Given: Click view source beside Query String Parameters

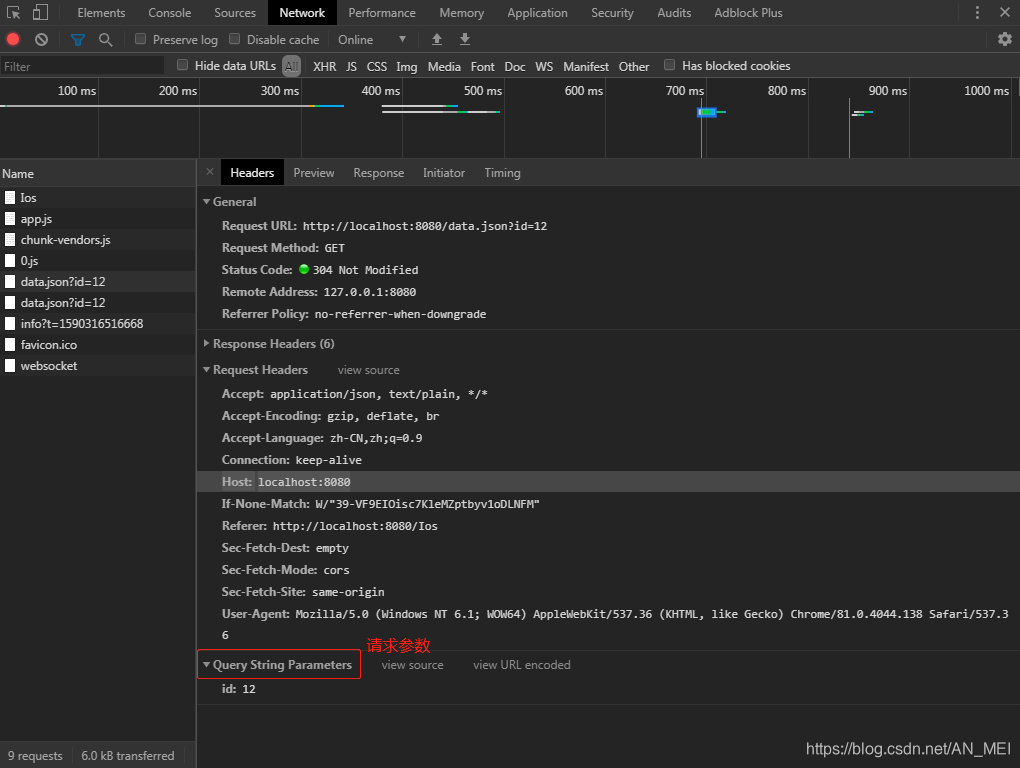Looking at the screenshot, I should point(412,665).
